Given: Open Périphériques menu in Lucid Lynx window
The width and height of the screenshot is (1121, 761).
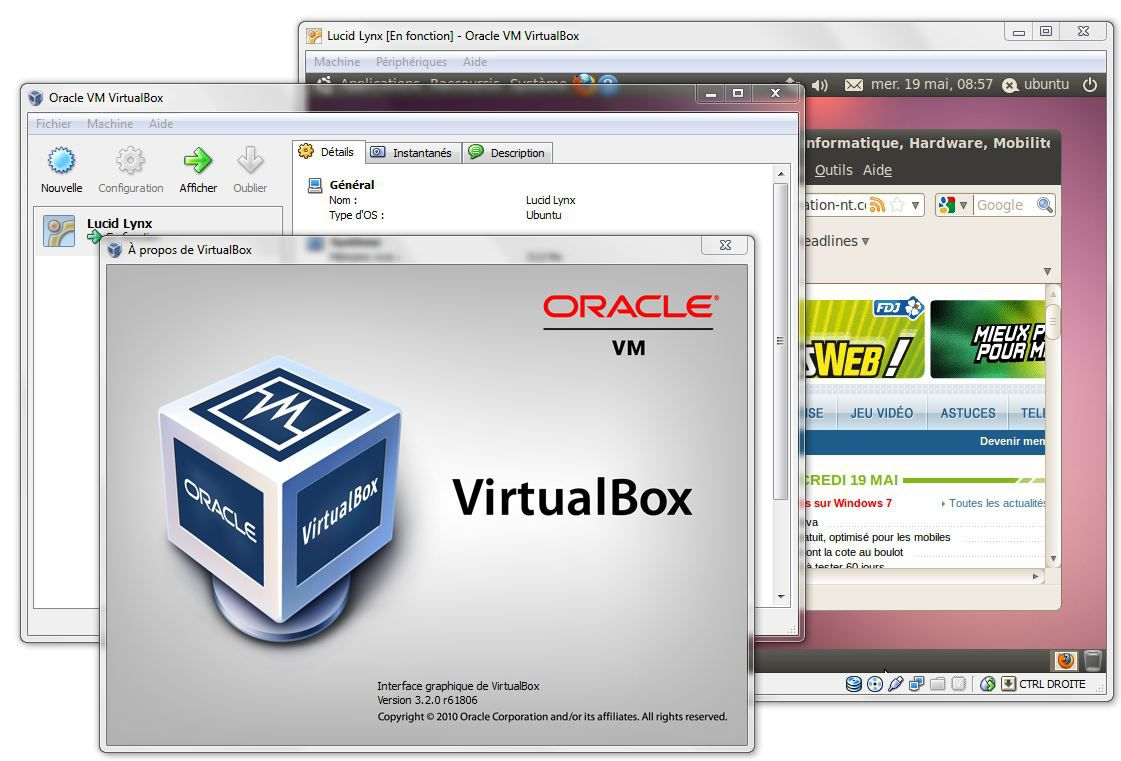Looking at the screenshot, I should point(411,62).
